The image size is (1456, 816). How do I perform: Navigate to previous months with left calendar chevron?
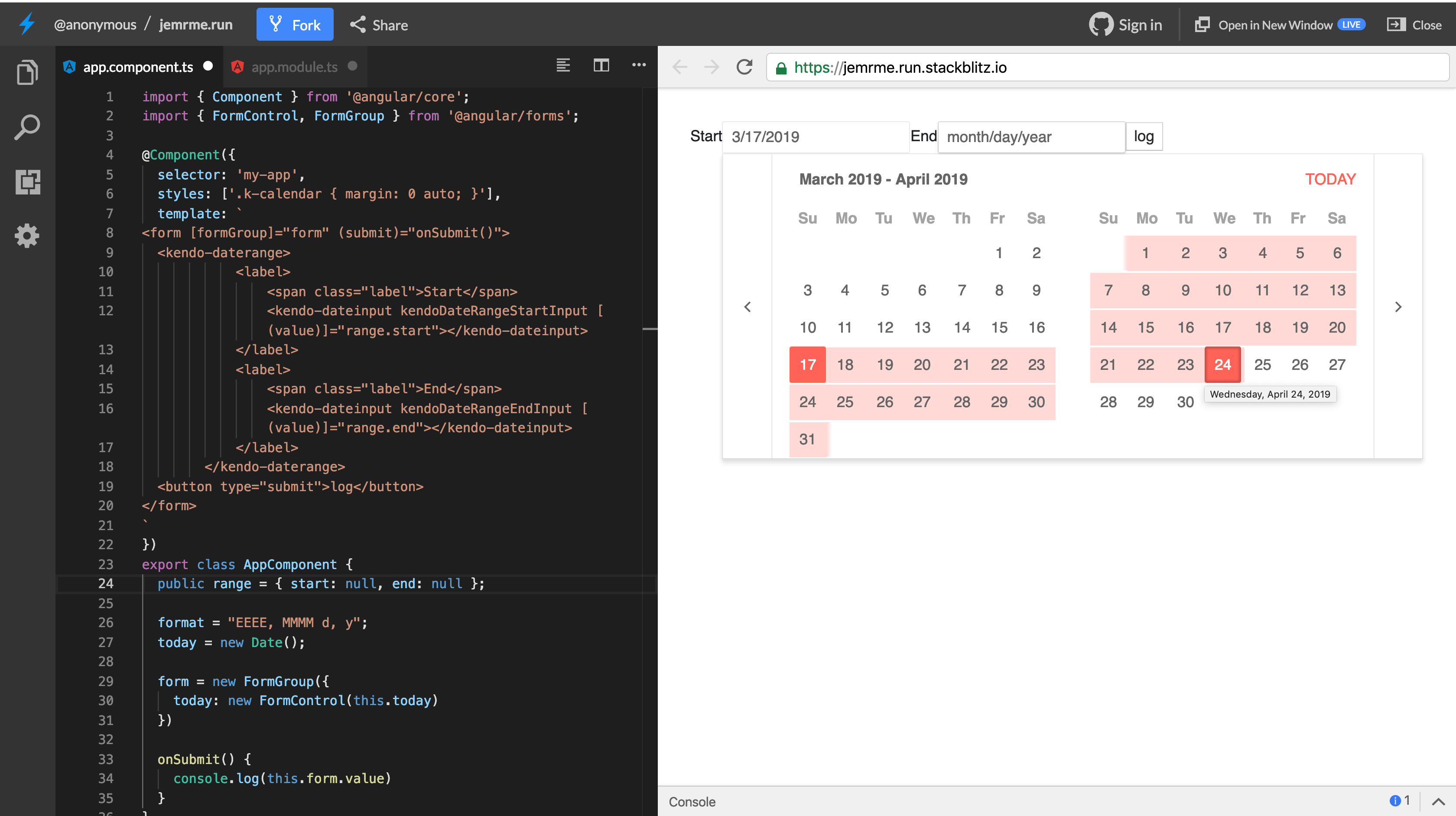tap(748, 306)
